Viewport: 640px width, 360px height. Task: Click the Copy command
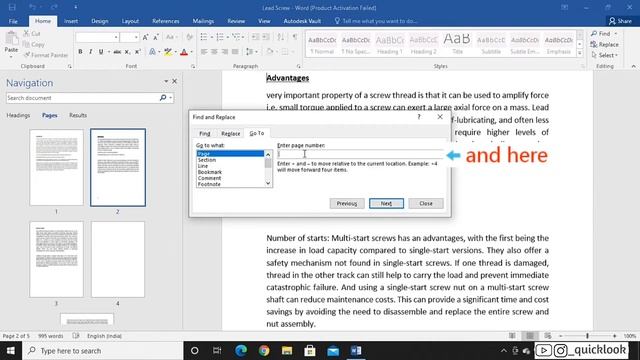(33, 44)
